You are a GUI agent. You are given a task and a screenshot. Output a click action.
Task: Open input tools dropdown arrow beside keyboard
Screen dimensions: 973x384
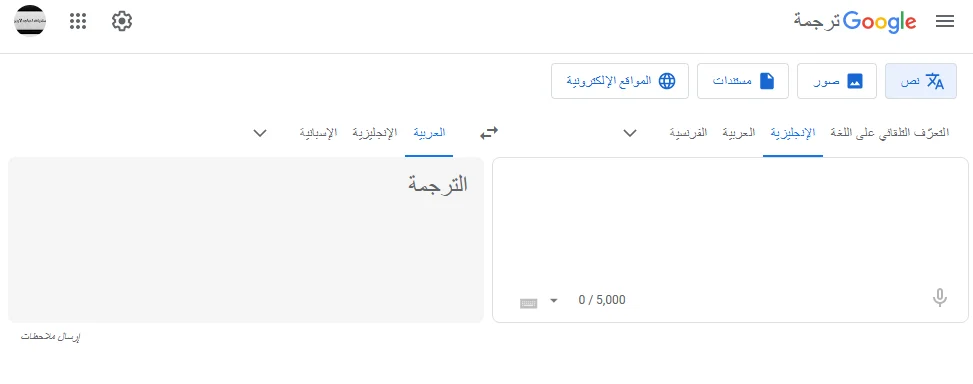[x=554, y=301]
